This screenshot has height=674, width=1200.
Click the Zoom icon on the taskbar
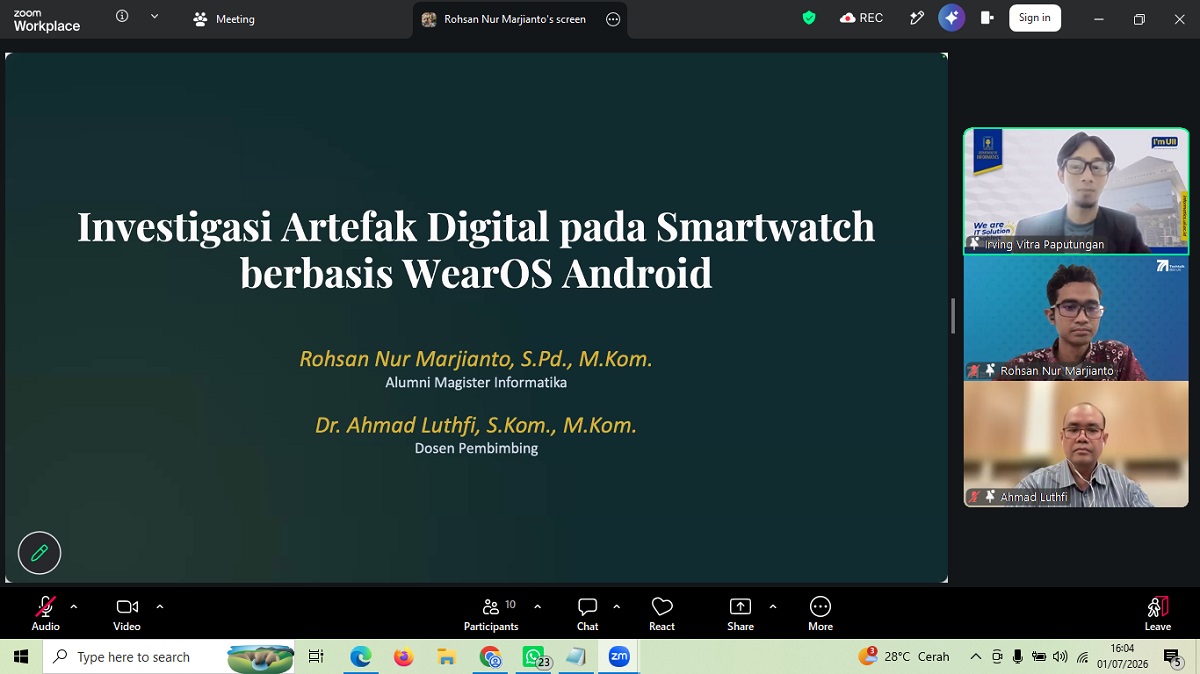619,657
